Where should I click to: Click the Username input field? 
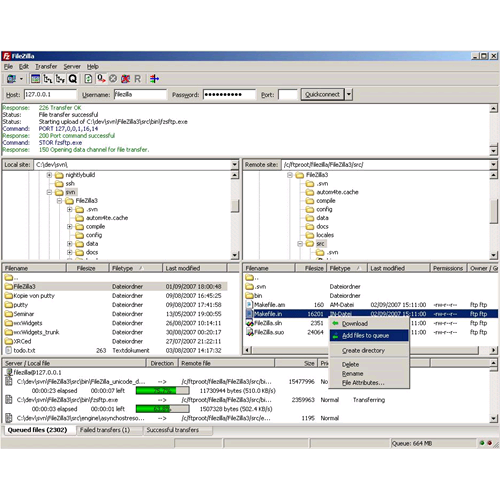[x=140, y=95]
